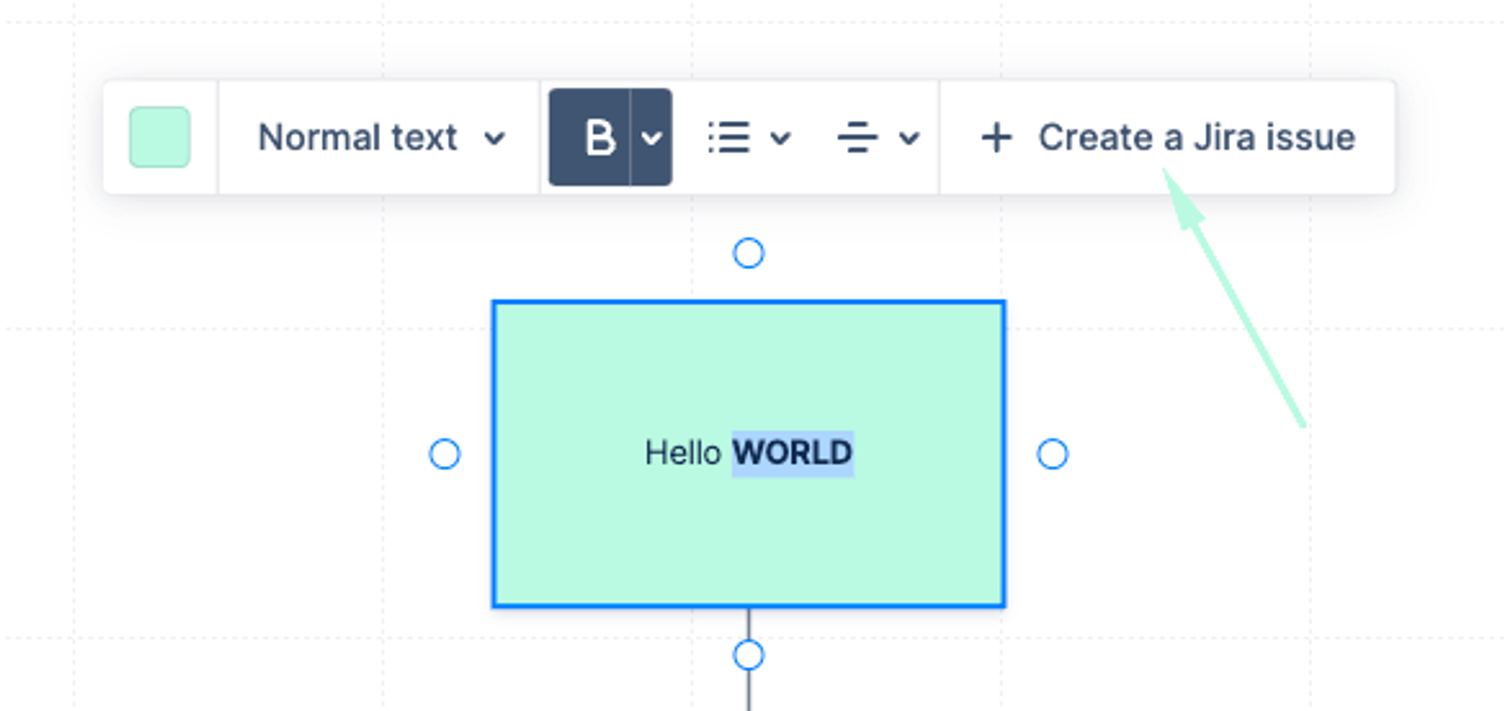Select the bottom connector handle of the shape
1504x711 pixels.
[x=749, y=655]
